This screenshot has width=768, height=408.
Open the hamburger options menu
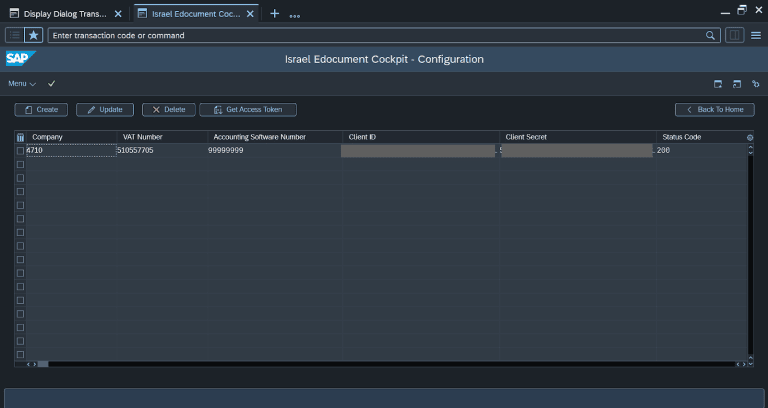[x=756, y=35]
